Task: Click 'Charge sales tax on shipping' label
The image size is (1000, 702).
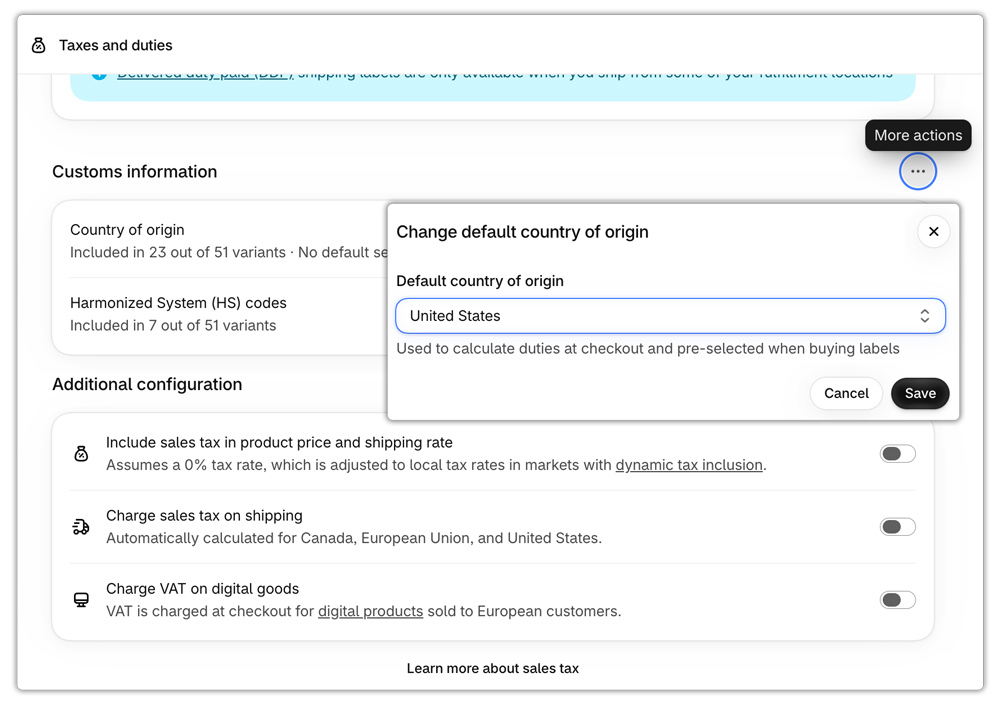Action: [204, 515]
